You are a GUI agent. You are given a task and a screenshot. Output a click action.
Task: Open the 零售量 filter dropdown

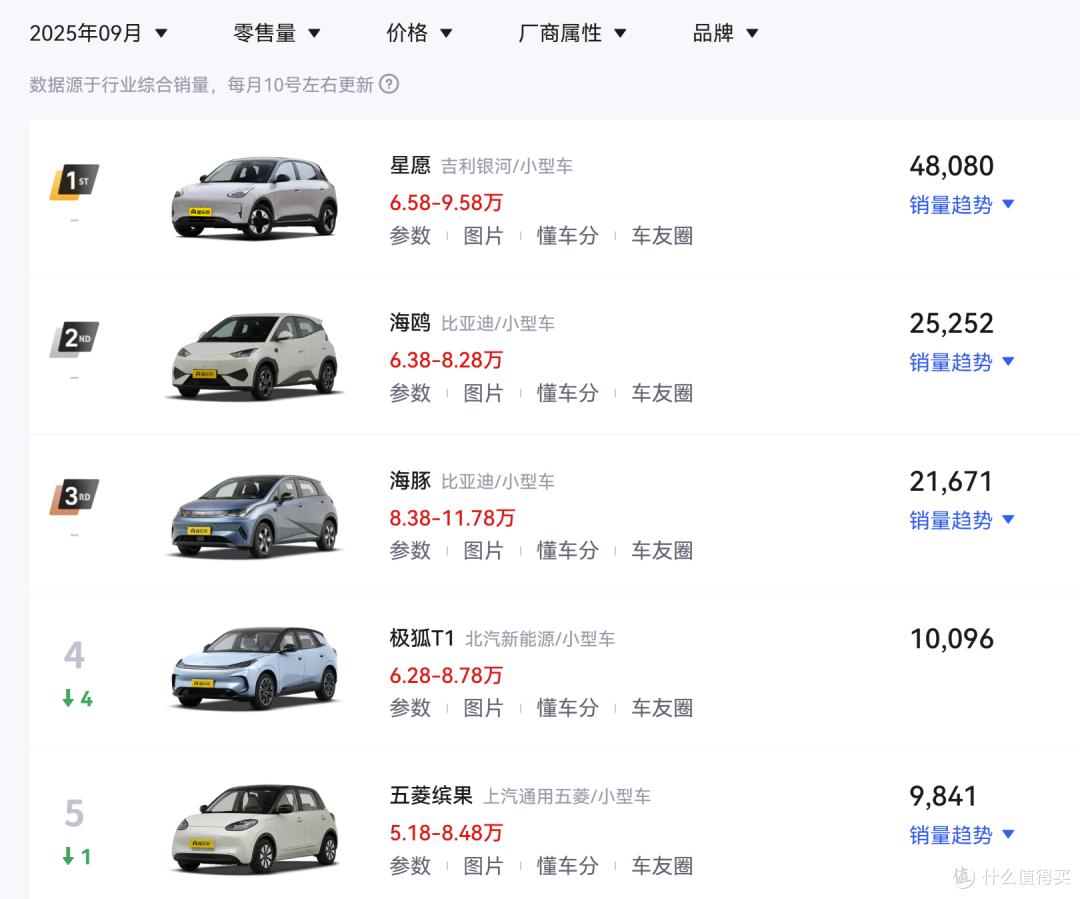click(277, 33)
